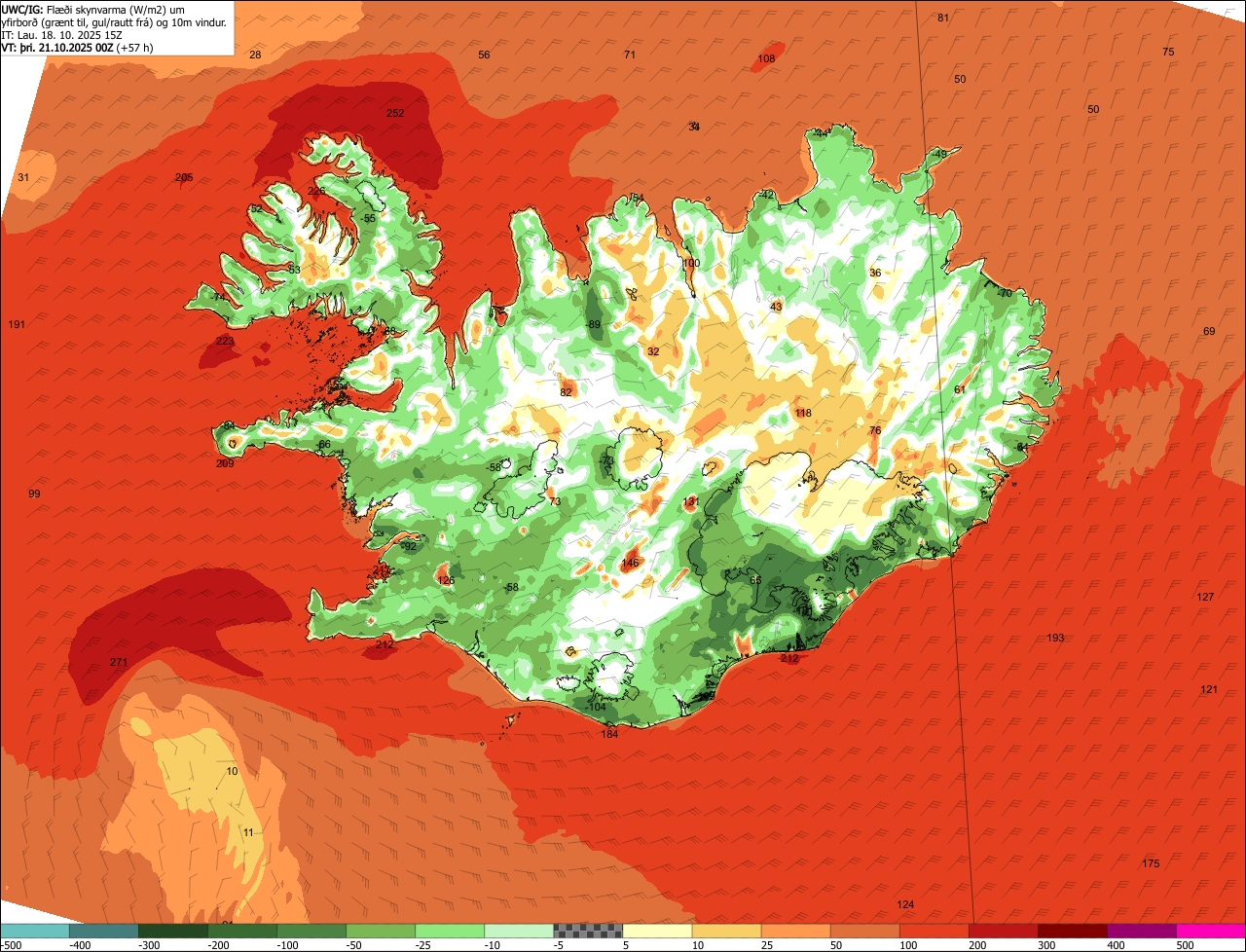Click the flux value 69 in the eastern sea
Screen dimensions: 1246x952
(x=1209, y=331)
